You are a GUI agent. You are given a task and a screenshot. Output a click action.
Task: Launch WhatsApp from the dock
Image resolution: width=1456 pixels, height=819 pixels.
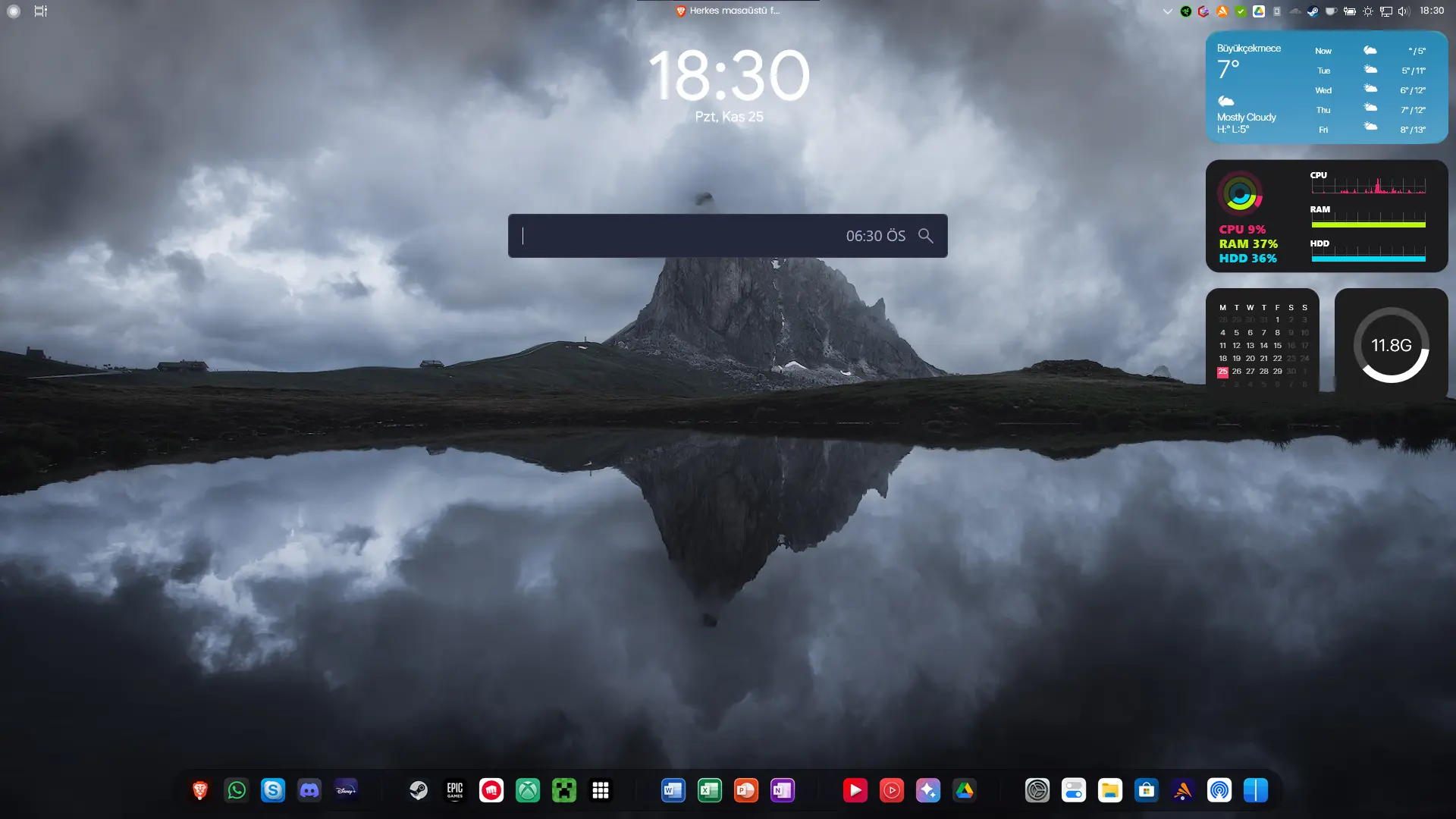pos(237,790)
